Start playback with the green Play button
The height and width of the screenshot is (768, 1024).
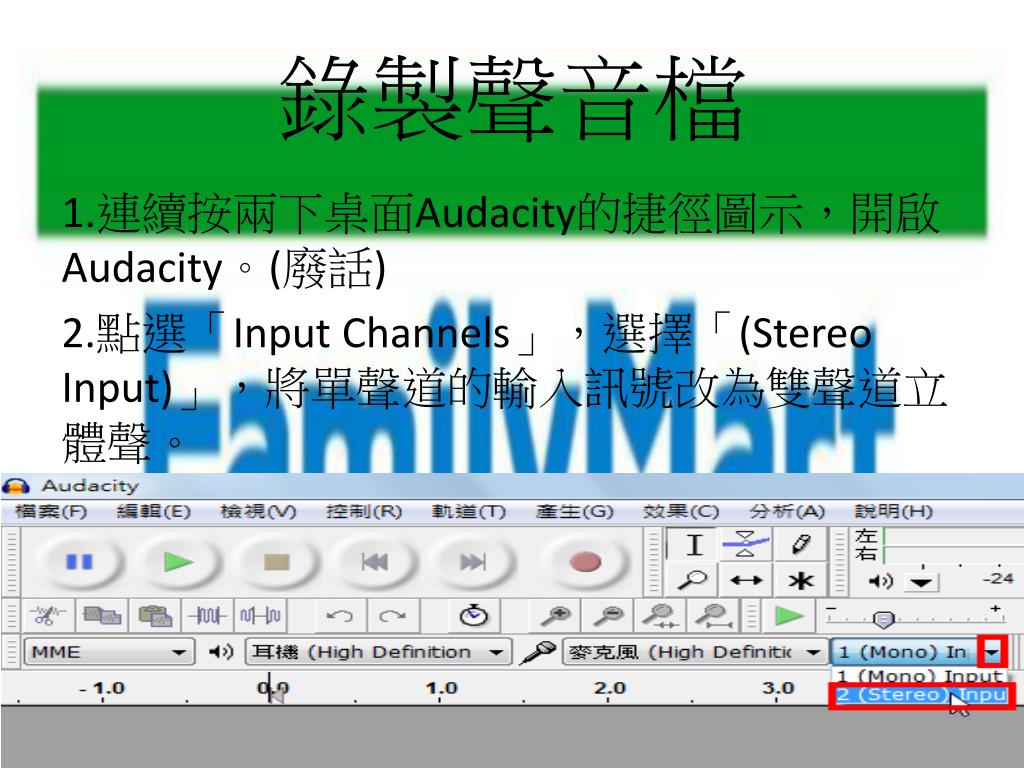click(x=178, y=562)
